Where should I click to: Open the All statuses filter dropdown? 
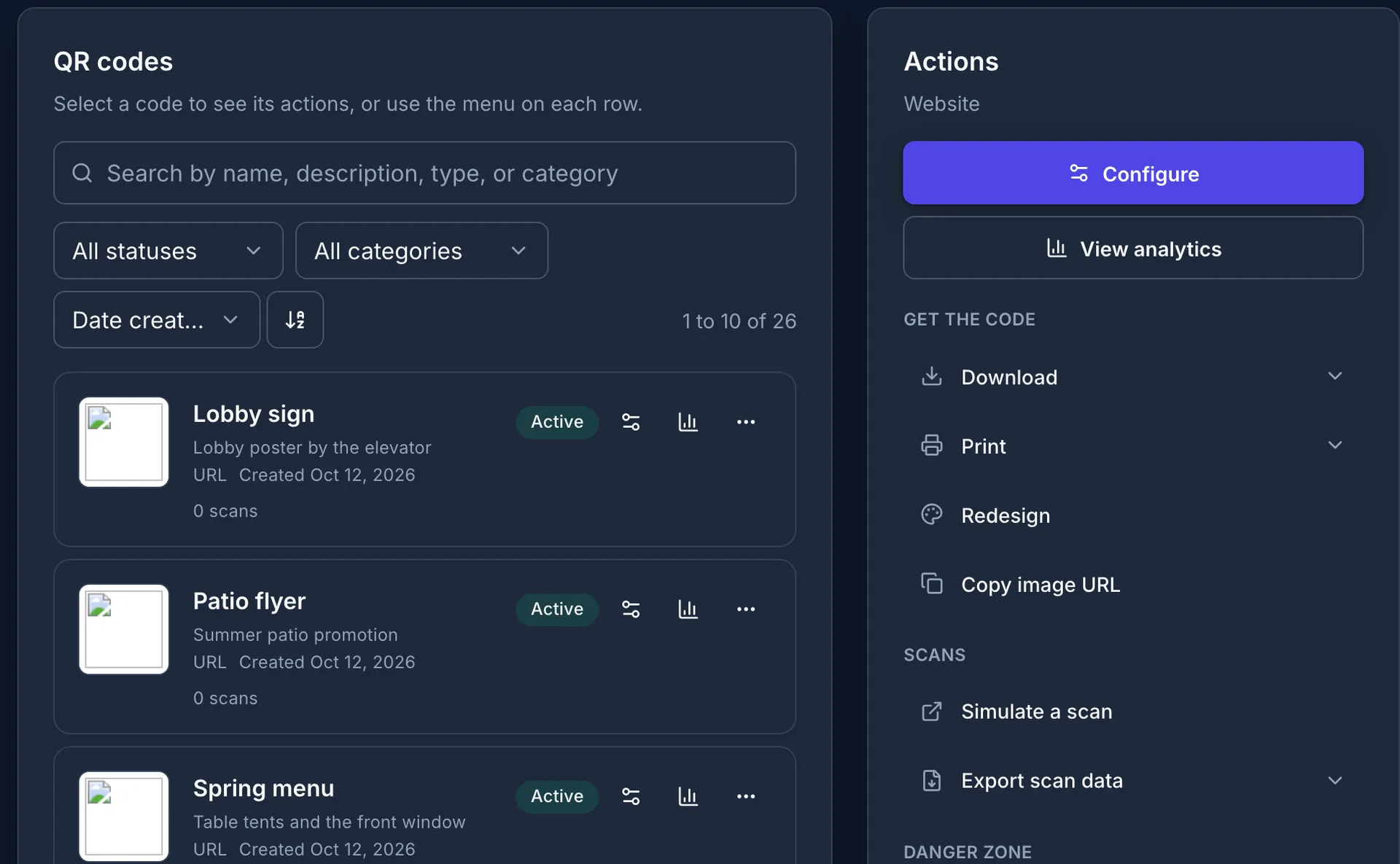click(x=168, y=251)
